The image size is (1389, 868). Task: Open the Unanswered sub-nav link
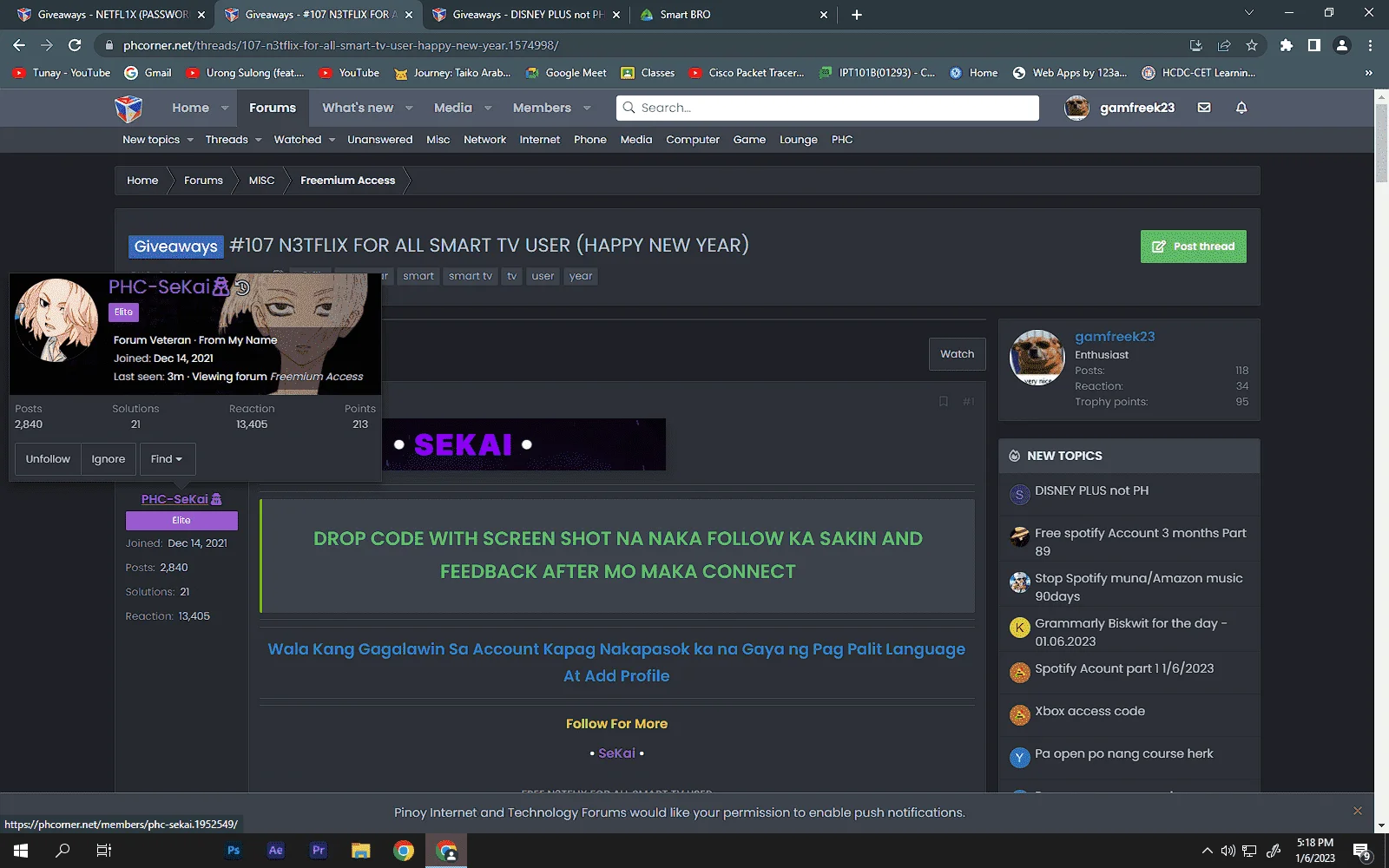(x=380, y=140)
